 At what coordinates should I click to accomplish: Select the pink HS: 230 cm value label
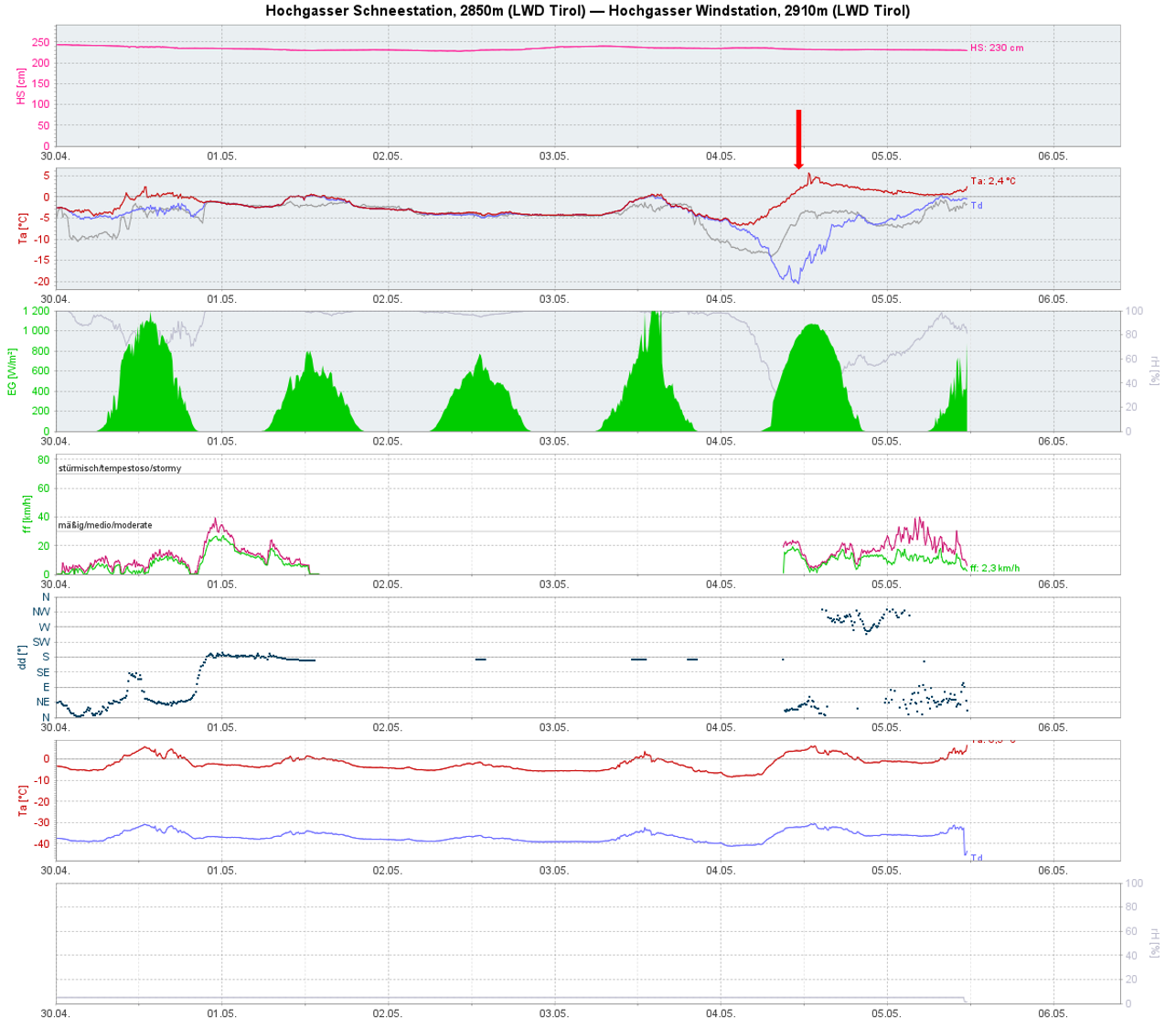(x=997, y=48)
